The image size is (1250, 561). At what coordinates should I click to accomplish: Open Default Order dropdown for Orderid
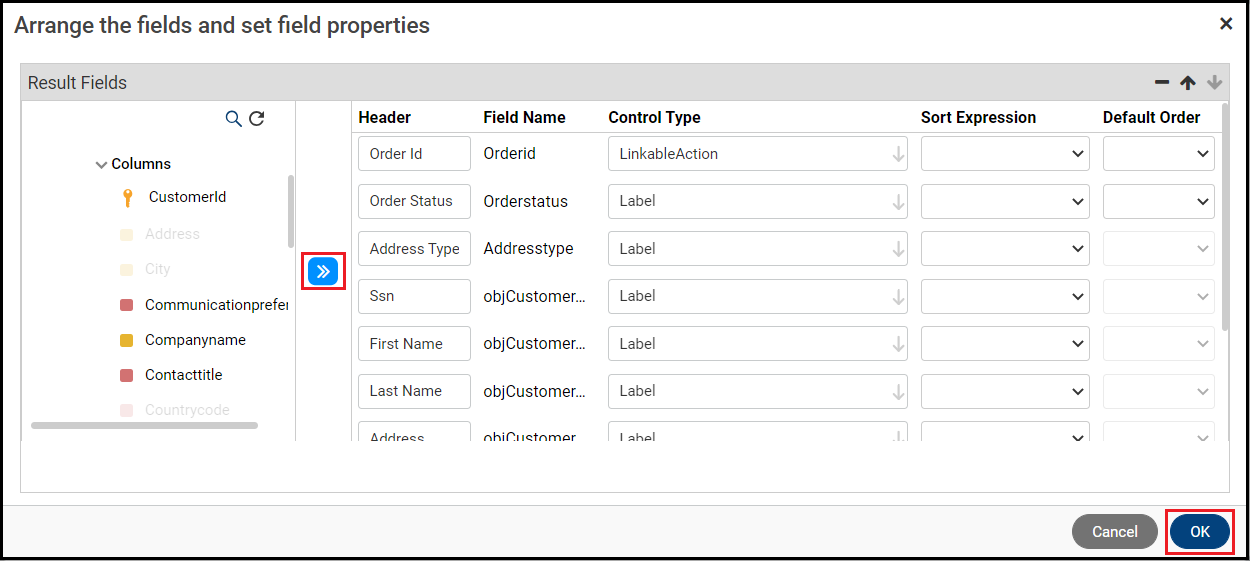1158,154
